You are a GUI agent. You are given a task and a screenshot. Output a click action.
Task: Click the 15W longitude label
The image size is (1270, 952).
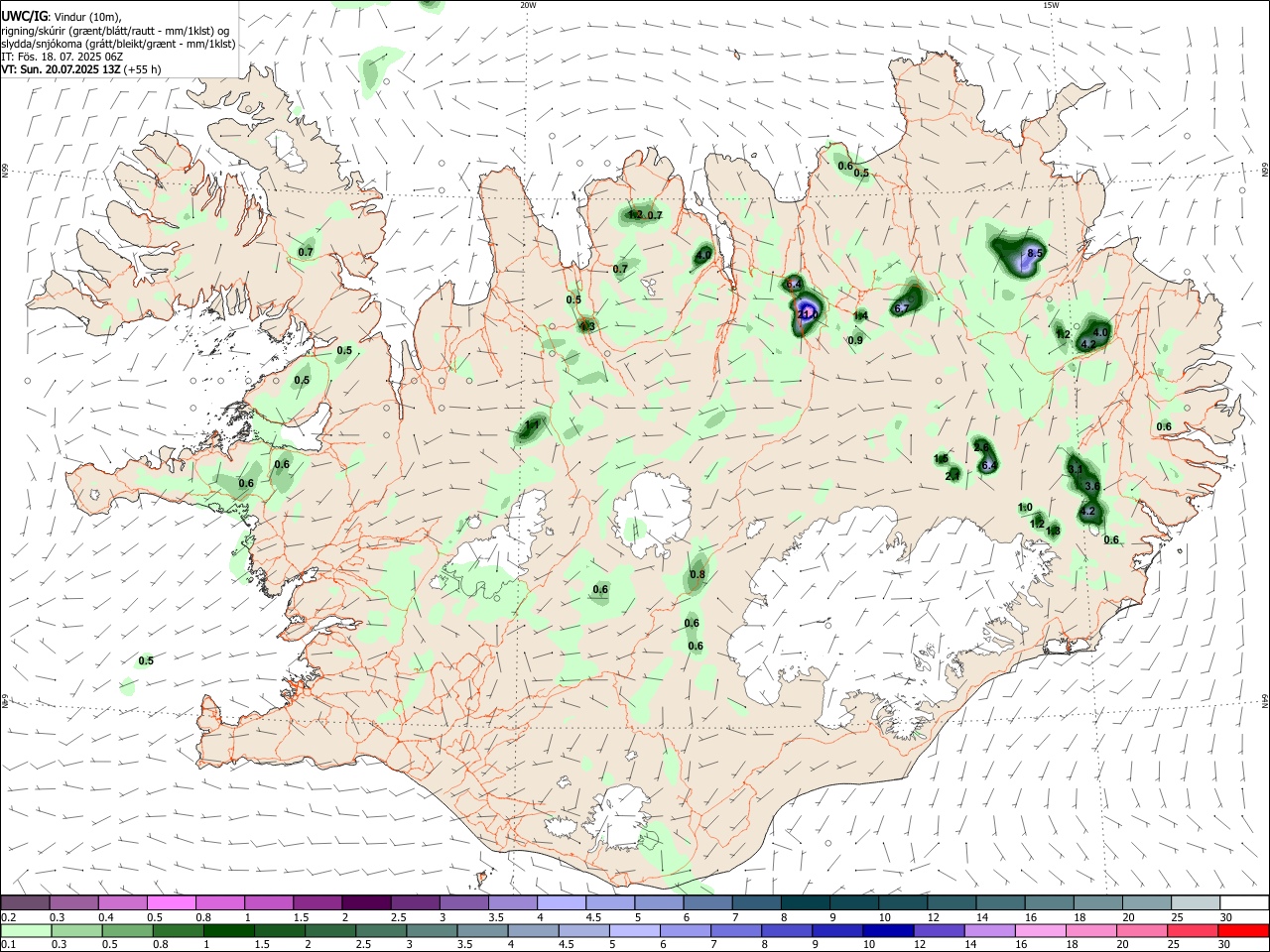coord(1051,5)
